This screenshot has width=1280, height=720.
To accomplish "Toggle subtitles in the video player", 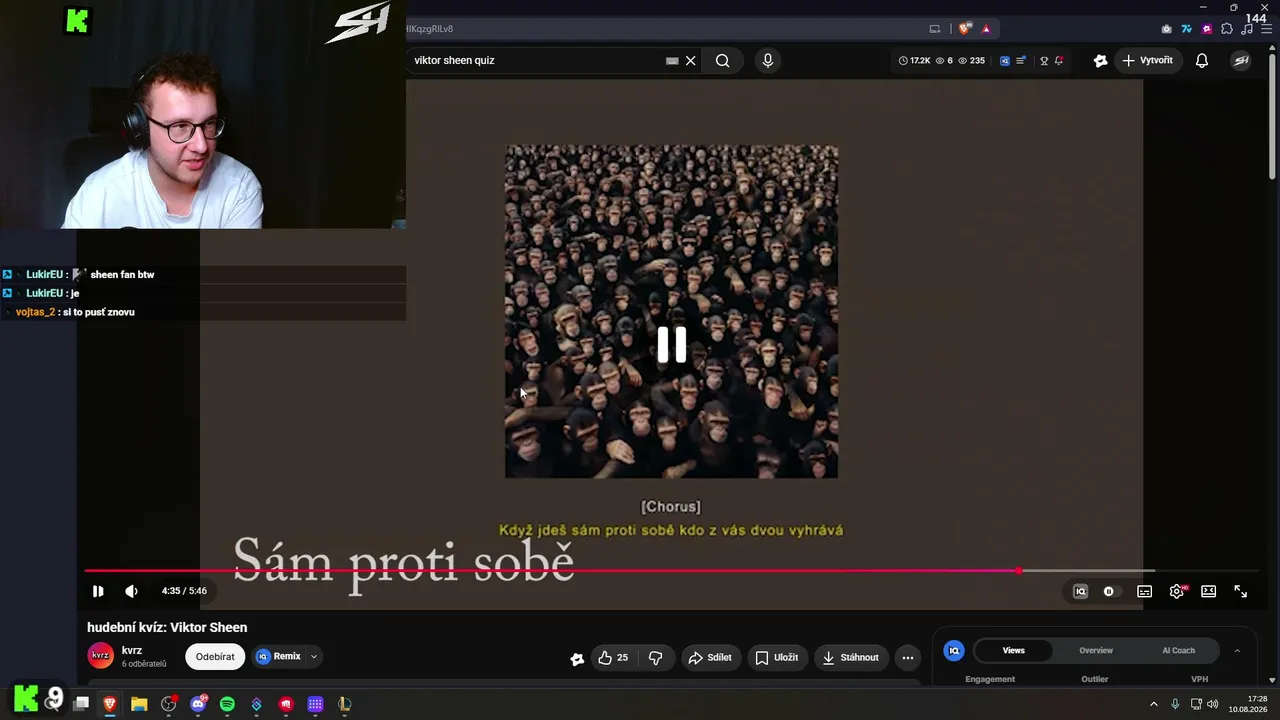I will click(1145, 591).
